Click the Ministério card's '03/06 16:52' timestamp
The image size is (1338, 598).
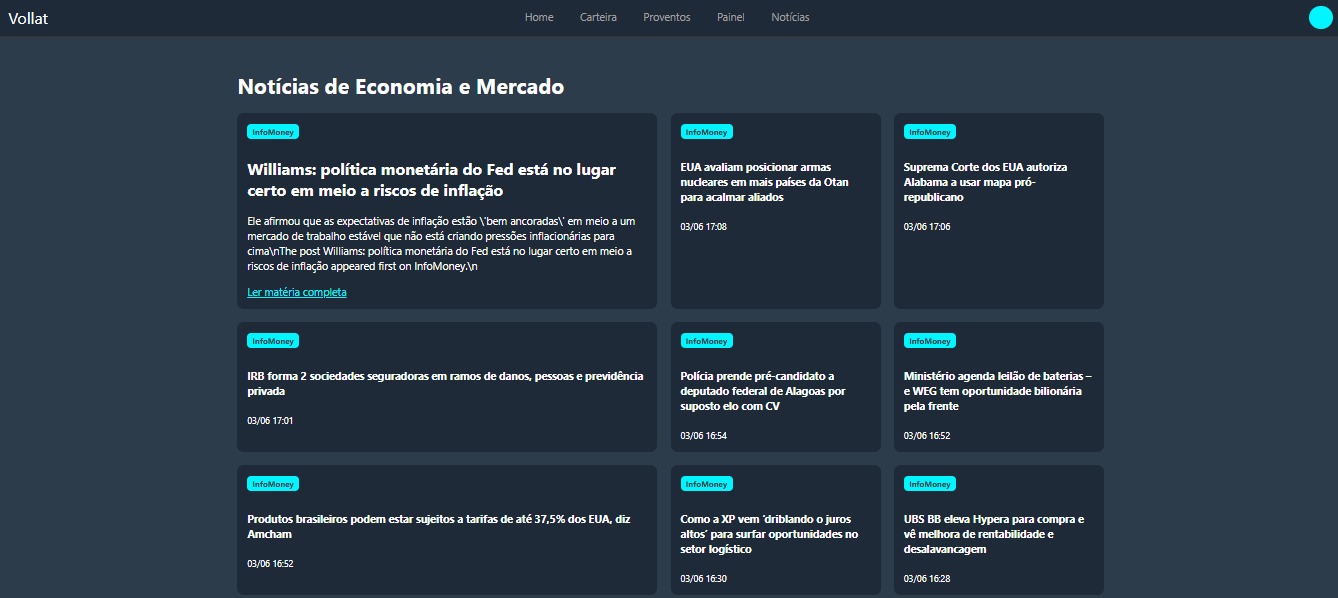(926, 436)
